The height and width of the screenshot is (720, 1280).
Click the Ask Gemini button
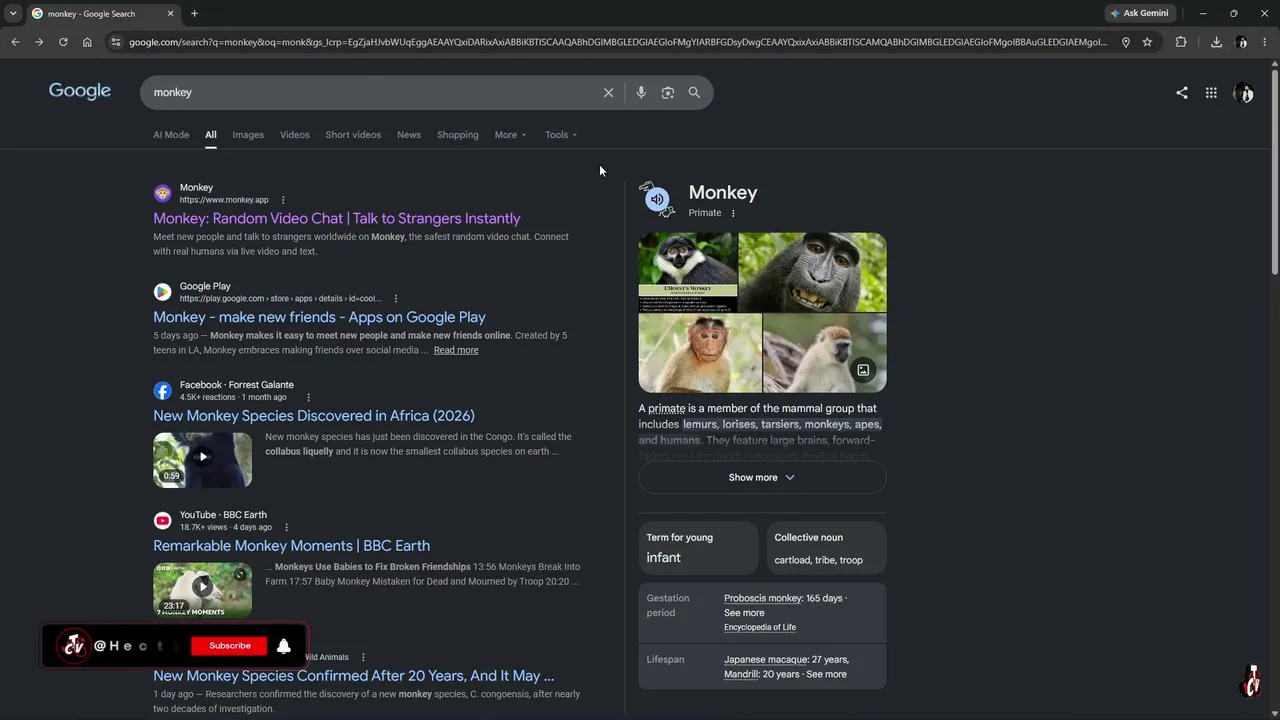pos(1139,13)
